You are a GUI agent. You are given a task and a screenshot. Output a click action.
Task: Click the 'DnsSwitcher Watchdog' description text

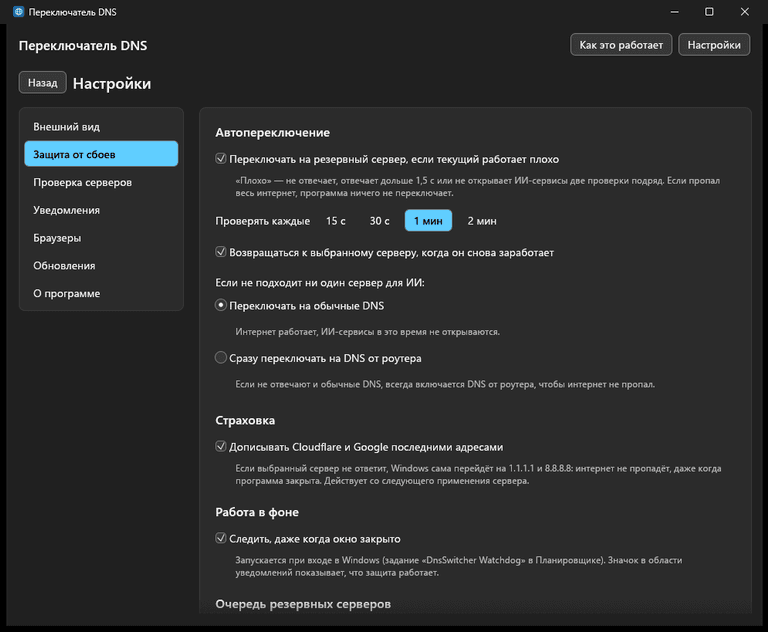click(x=458, y=566)
